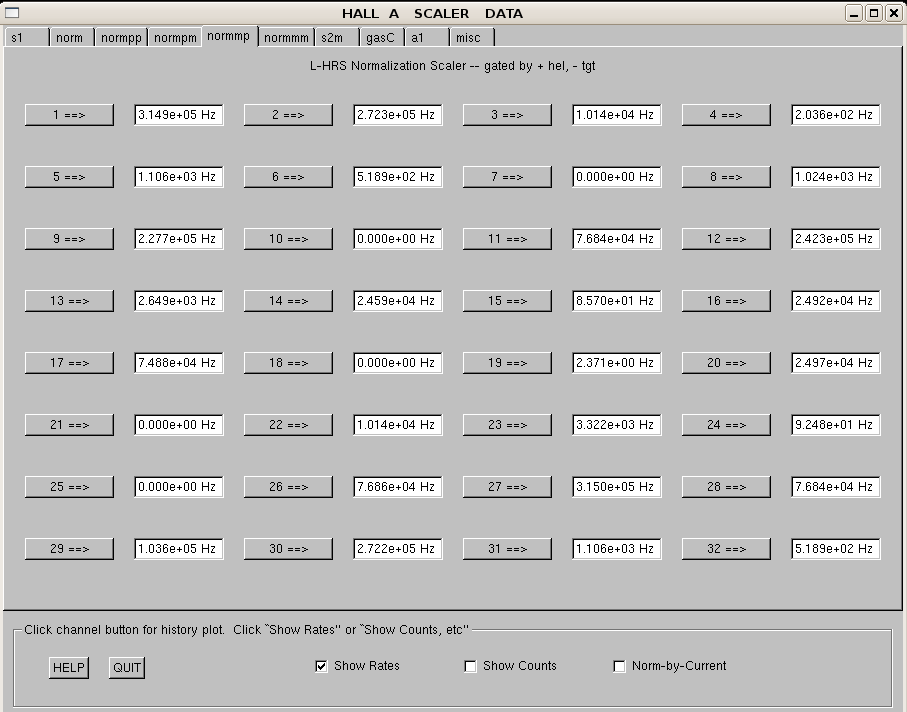Click the active normmp tab
This screenshot has width=907, height=712.
(x=230, y=36)
